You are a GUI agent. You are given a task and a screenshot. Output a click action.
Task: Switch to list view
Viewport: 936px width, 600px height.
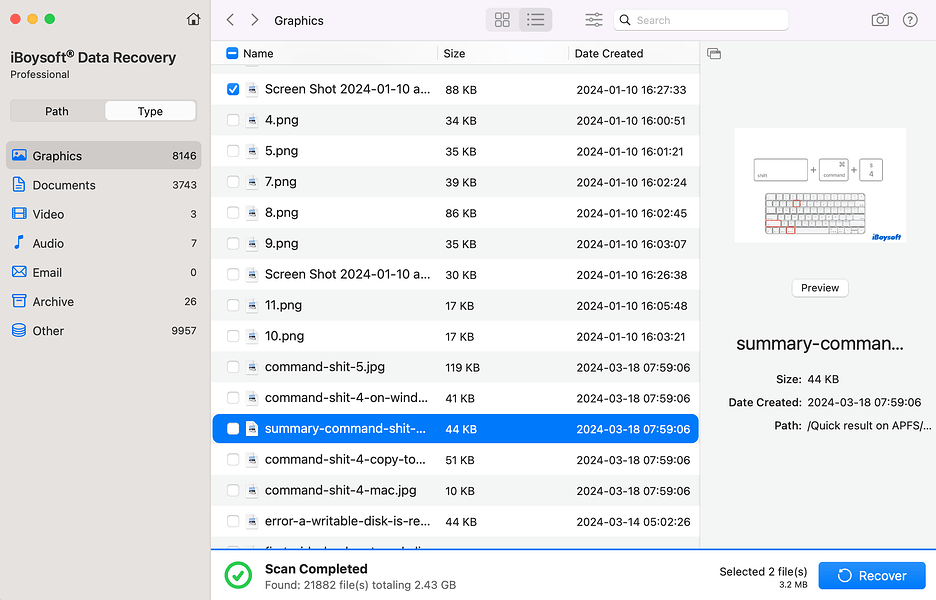pyautogui.click(x=535, y=20)
